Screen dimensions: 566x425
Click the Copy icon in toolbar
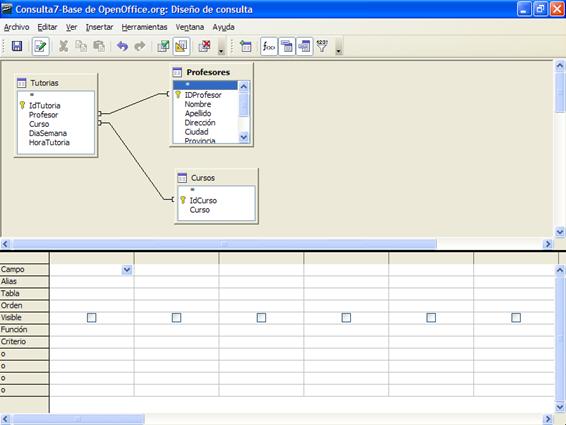pyautogui.click(x=81, y=46)
